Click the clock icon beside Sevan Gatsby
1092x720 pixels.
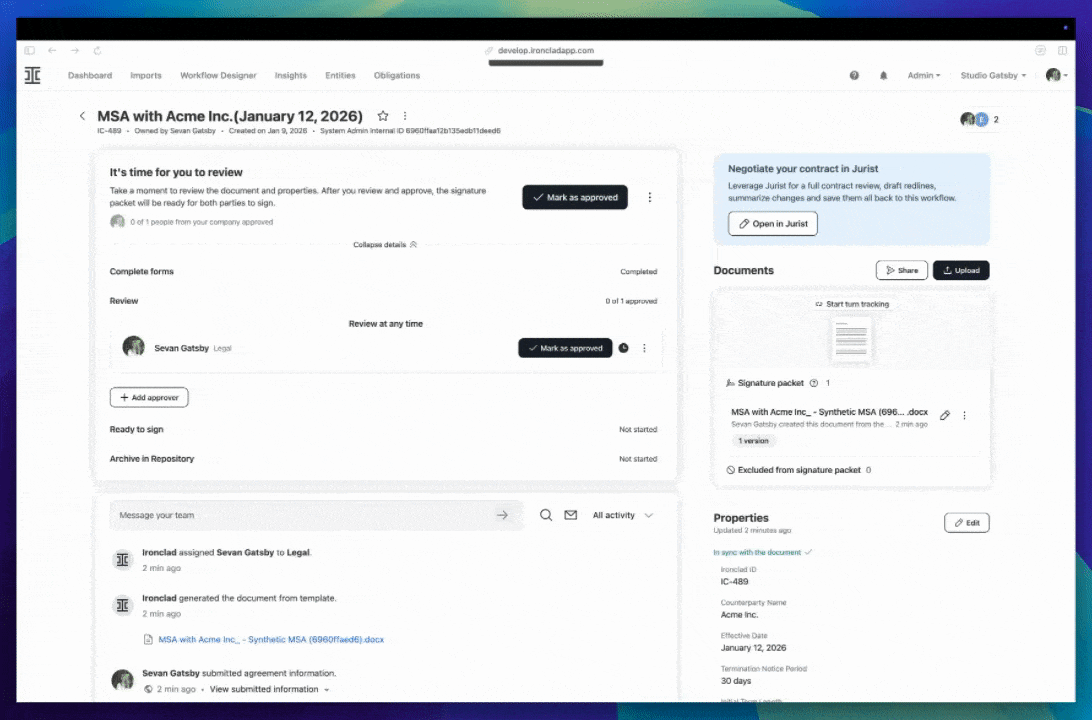click(x=624, y=348)
